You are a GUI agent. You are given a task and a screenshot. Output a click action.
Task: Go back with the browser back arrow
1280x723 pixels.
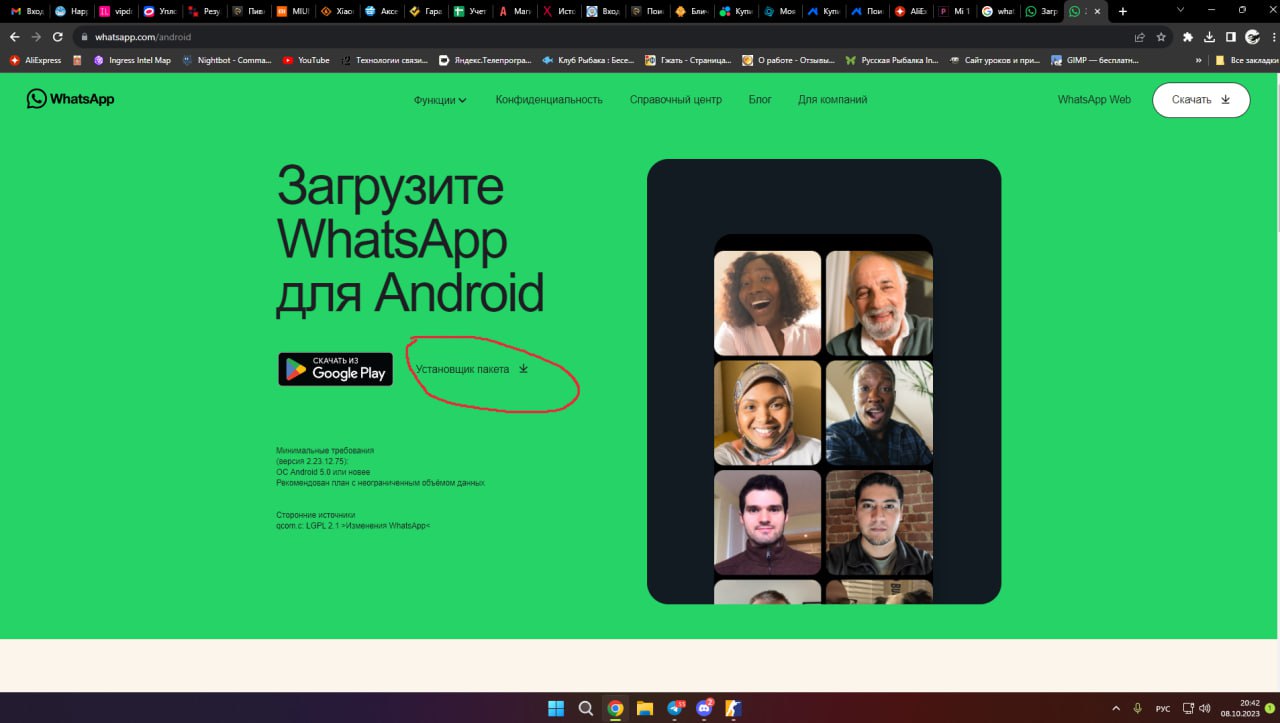coord(14,37)
